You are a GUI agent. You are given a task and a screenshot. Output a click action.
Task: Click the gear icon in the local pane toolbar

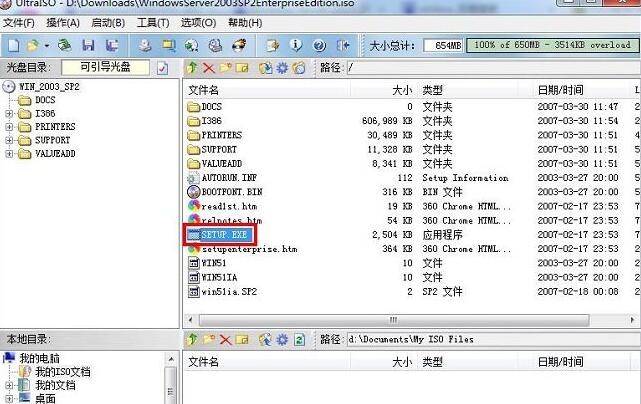click(282, 339)
